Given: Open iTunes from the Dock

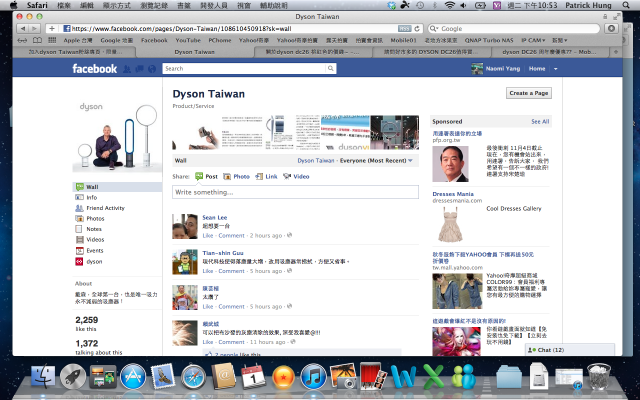Looking at the screenshot, I should (313, 376).
